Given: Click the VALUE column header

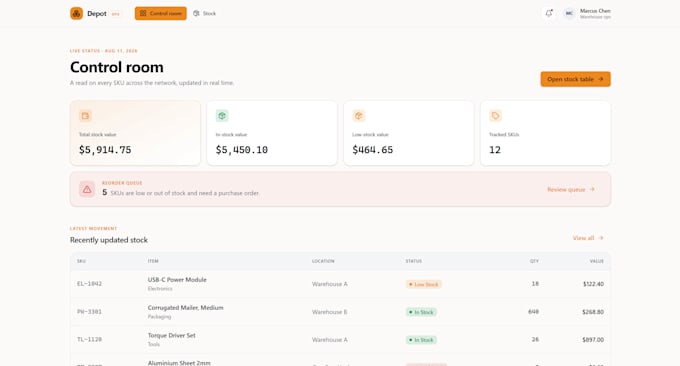Looking at the screenshot, I should (x=597, y=261).
